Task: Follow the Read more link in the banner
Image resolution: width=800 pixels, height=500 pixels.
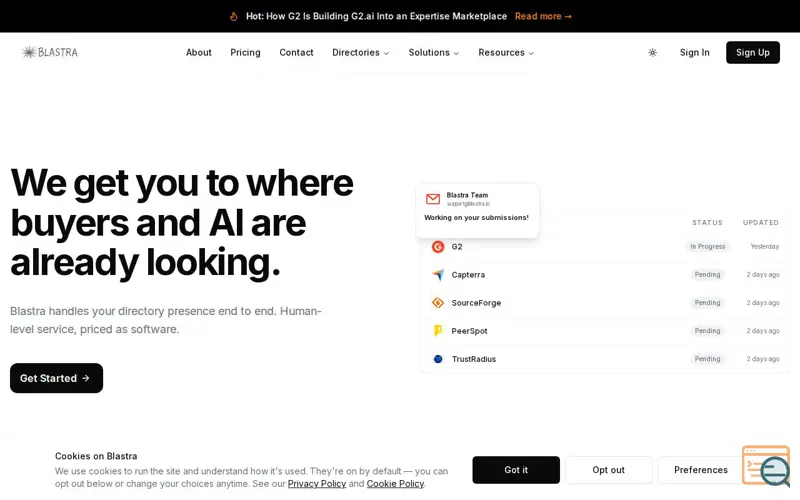Action: tap(543, 16)
